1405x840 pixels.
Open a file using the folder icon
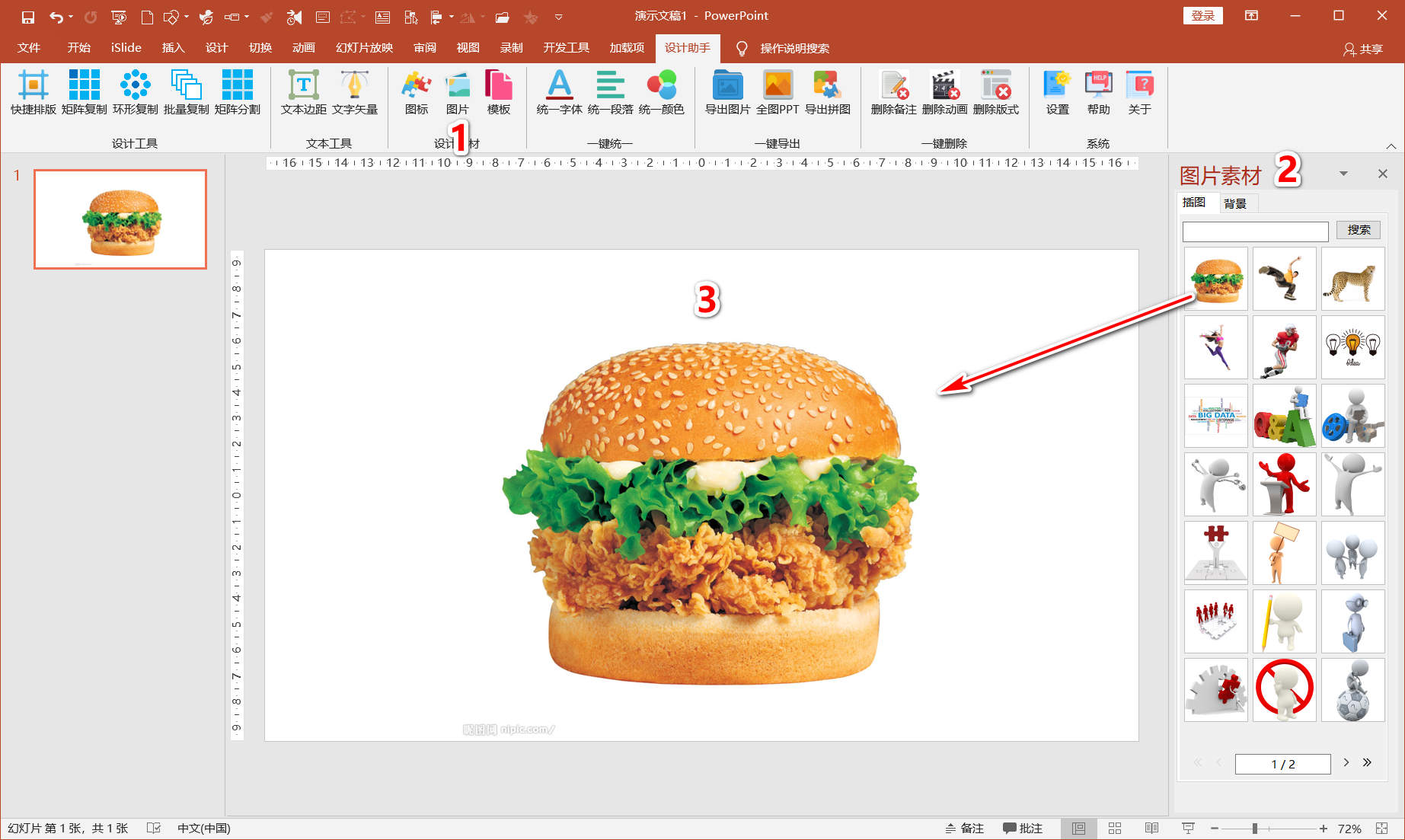[x=502, y=17]
